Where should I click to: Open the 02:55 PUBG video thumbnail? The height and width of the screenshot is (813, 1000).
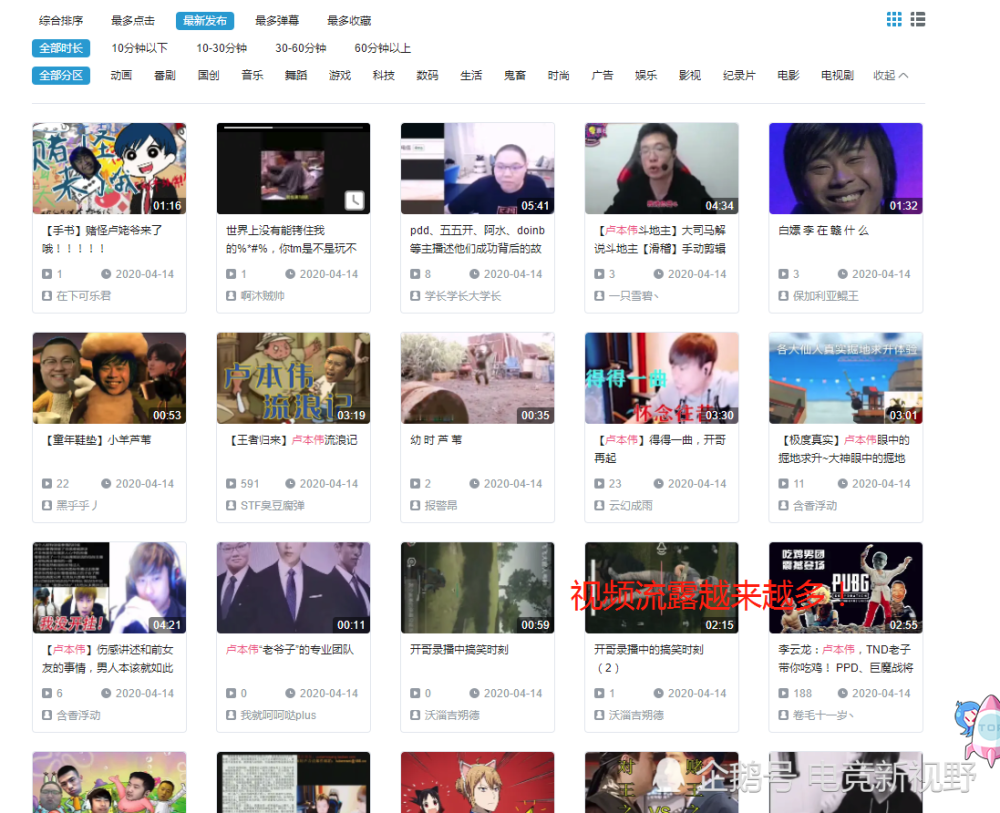(x=846, y=588)
